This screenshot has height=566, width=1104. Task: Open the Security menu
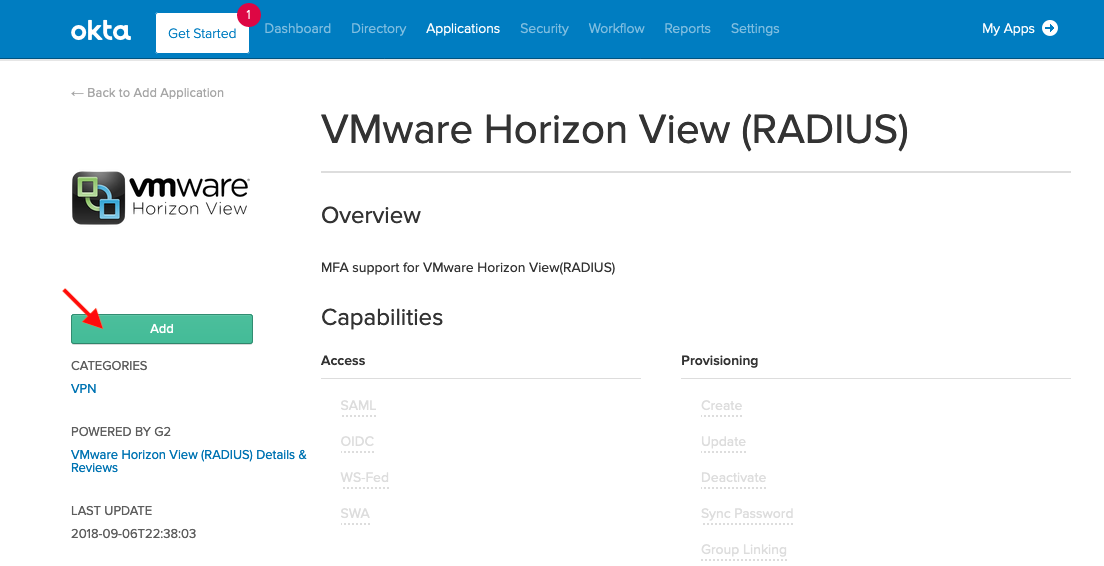click(544, 29)
